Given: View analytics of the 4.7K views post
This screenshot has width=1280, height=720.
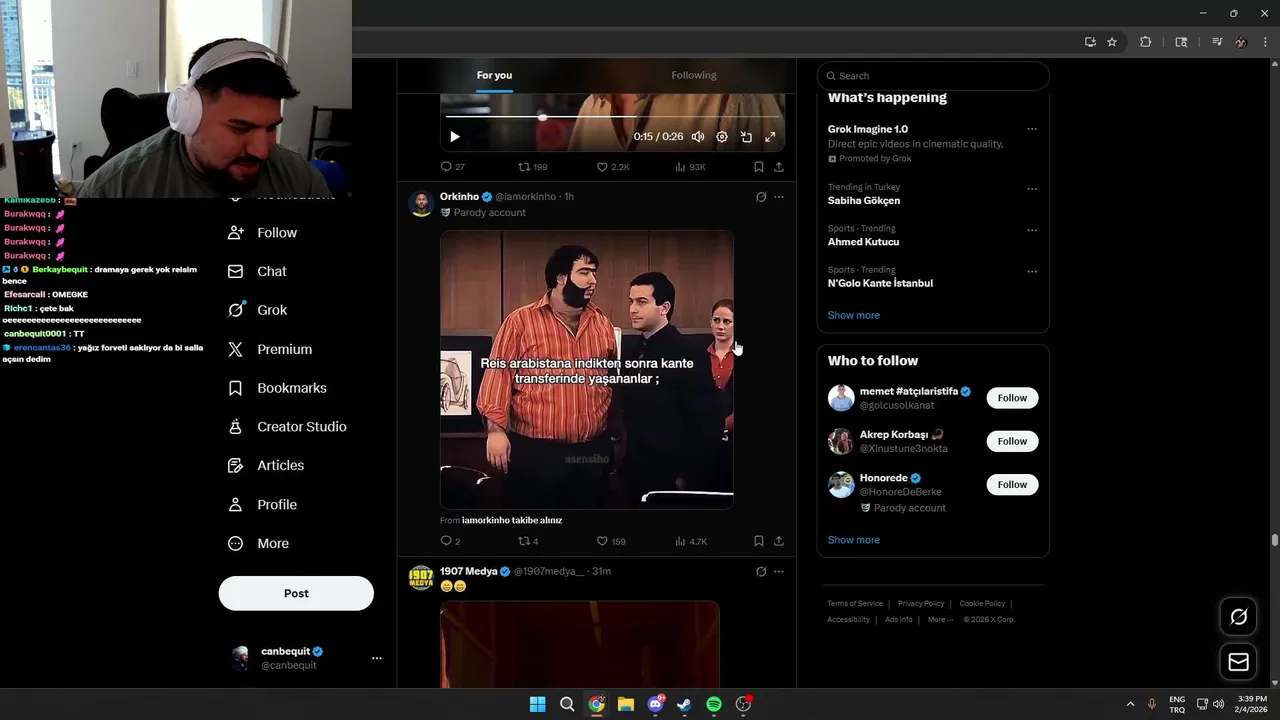Looking at the screenshot, I should [691, 541].
